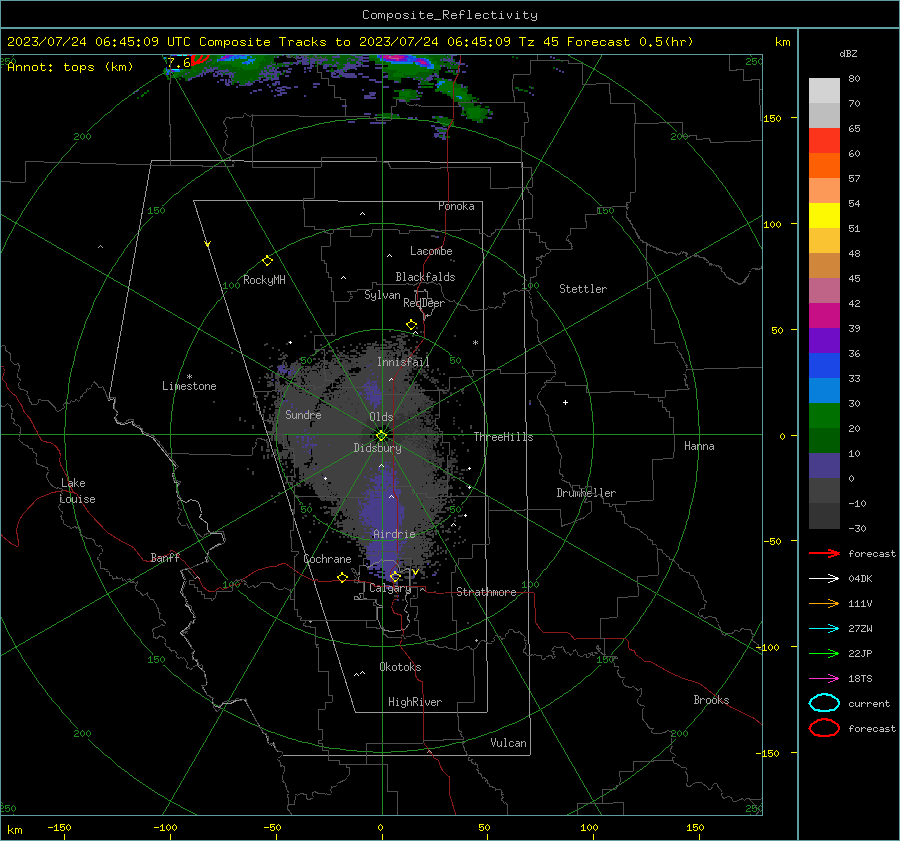The height and width of the screenshot is (841, 900).
Task: Click the Okotoks label
Action: (x=400, y=667)
